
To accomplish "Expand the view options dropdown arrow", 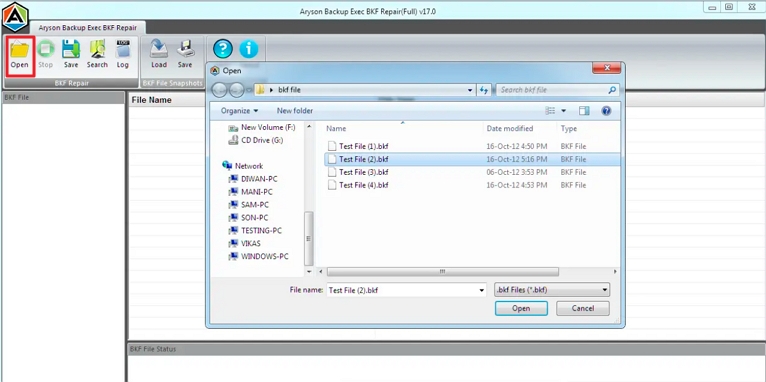I will click(563, 111).
